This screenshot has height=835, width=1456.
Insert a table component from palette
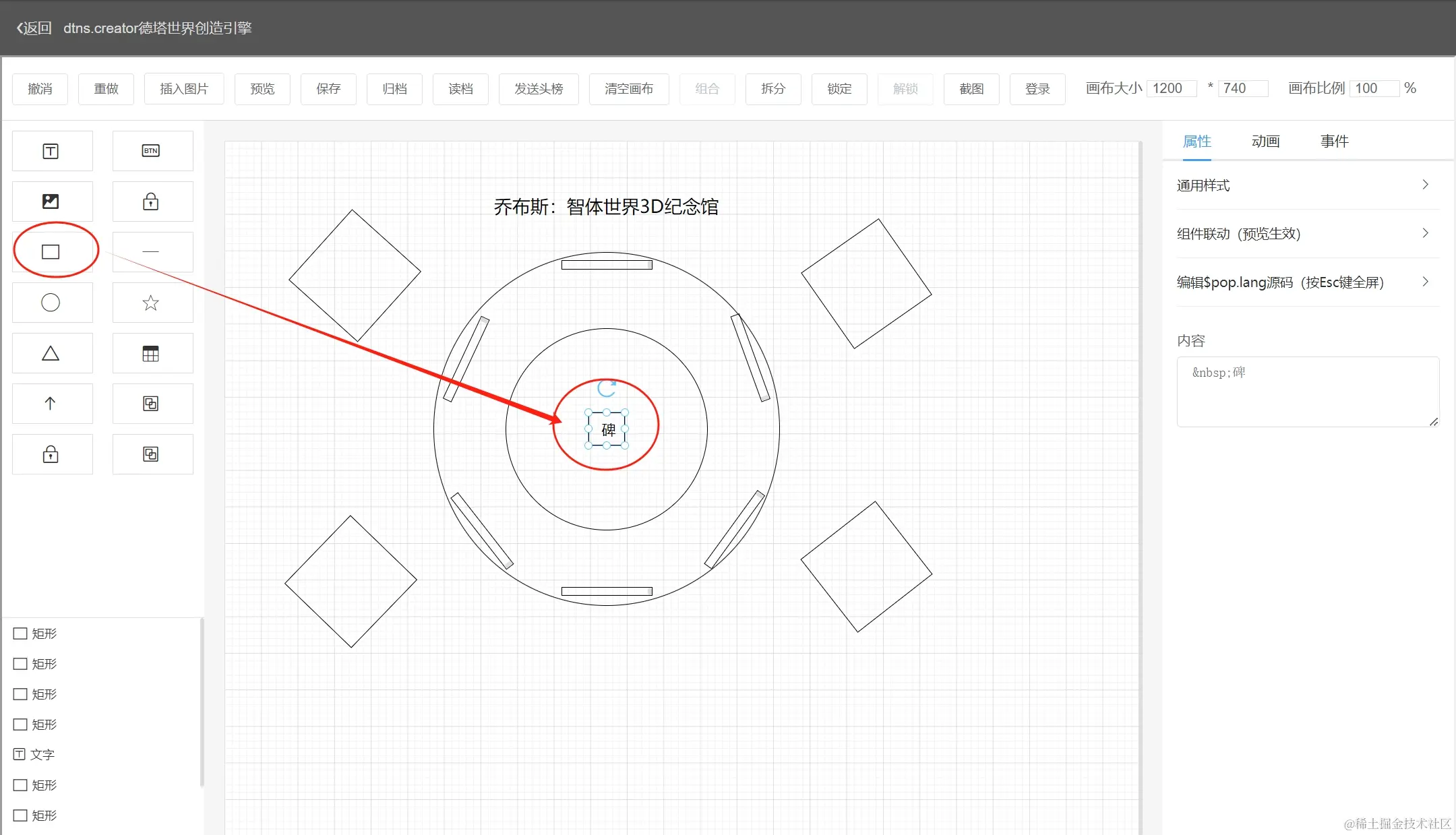click(x=152, y=353)
